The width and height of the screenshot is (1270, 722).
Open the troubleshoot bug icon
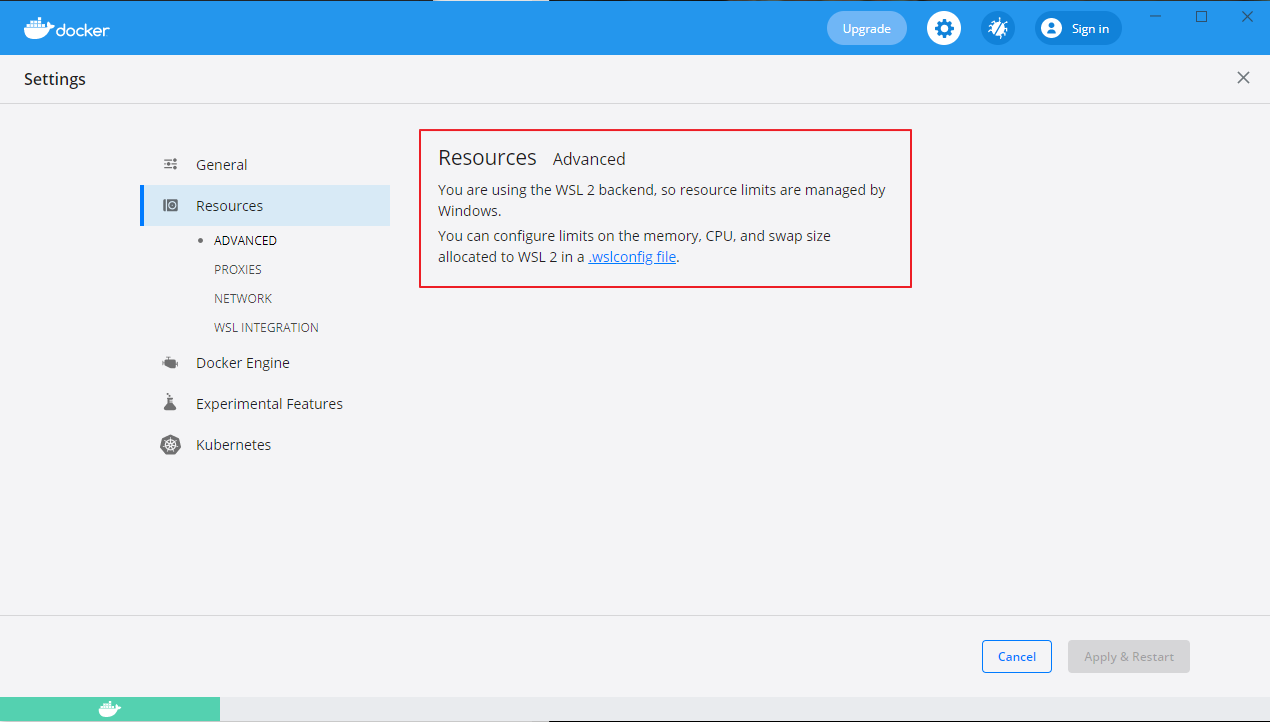click(997, 28)
